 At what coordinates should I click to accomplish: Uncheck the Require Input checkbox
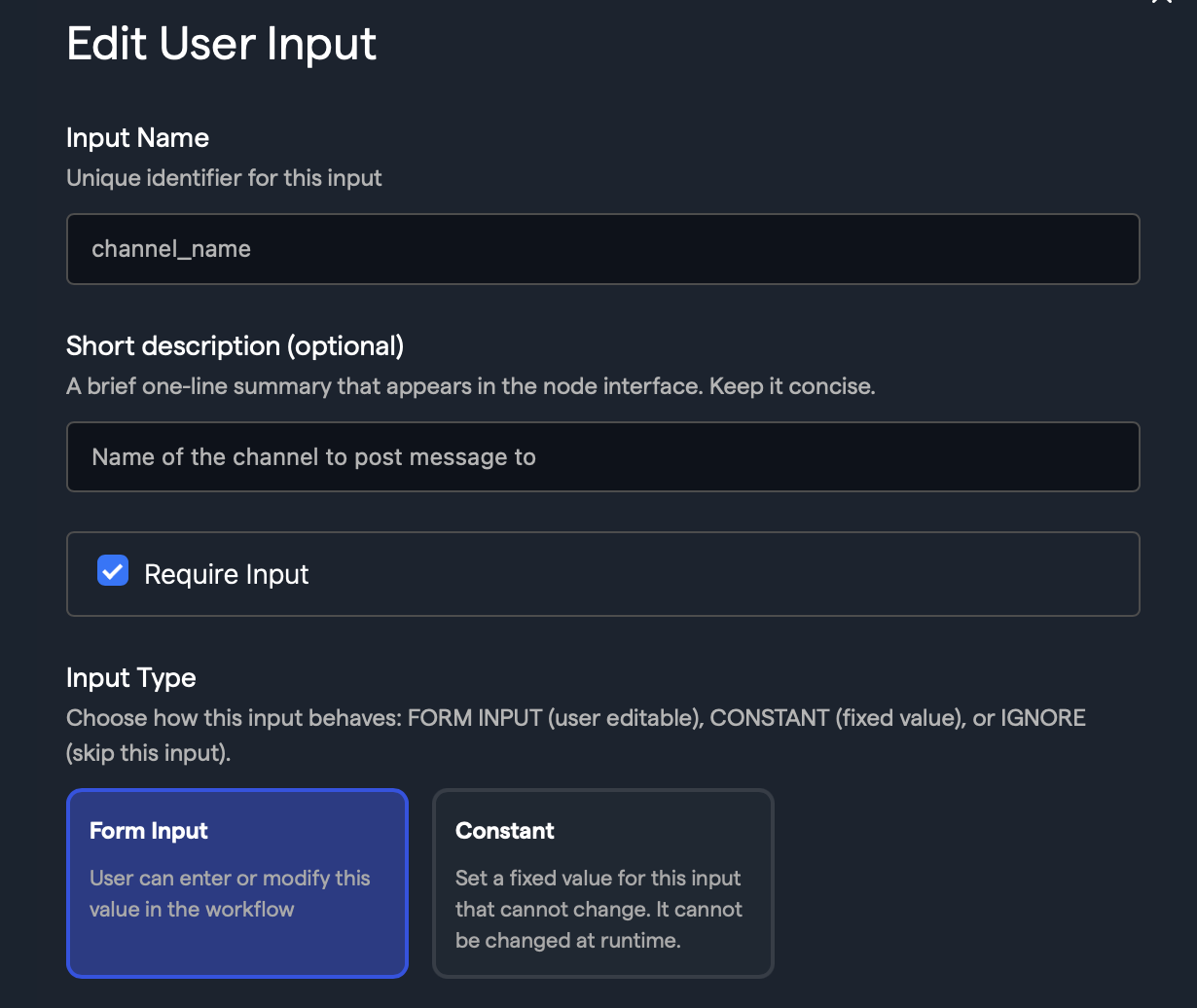113,571
